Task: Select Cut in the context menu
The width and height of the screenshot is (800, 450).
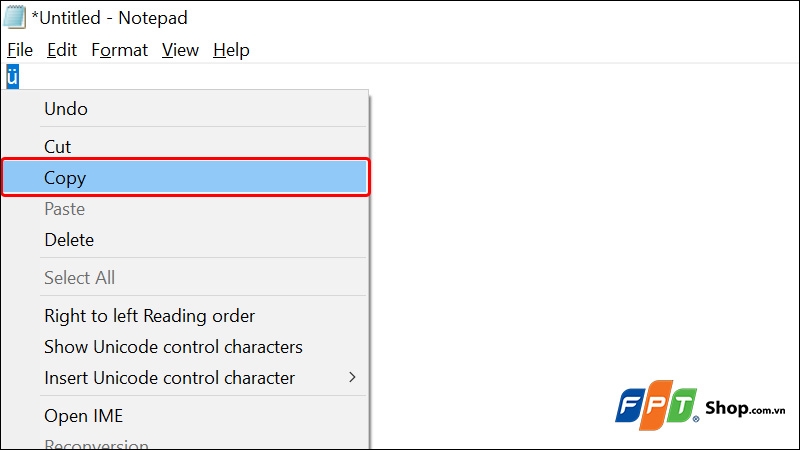Action: point(58,147)
